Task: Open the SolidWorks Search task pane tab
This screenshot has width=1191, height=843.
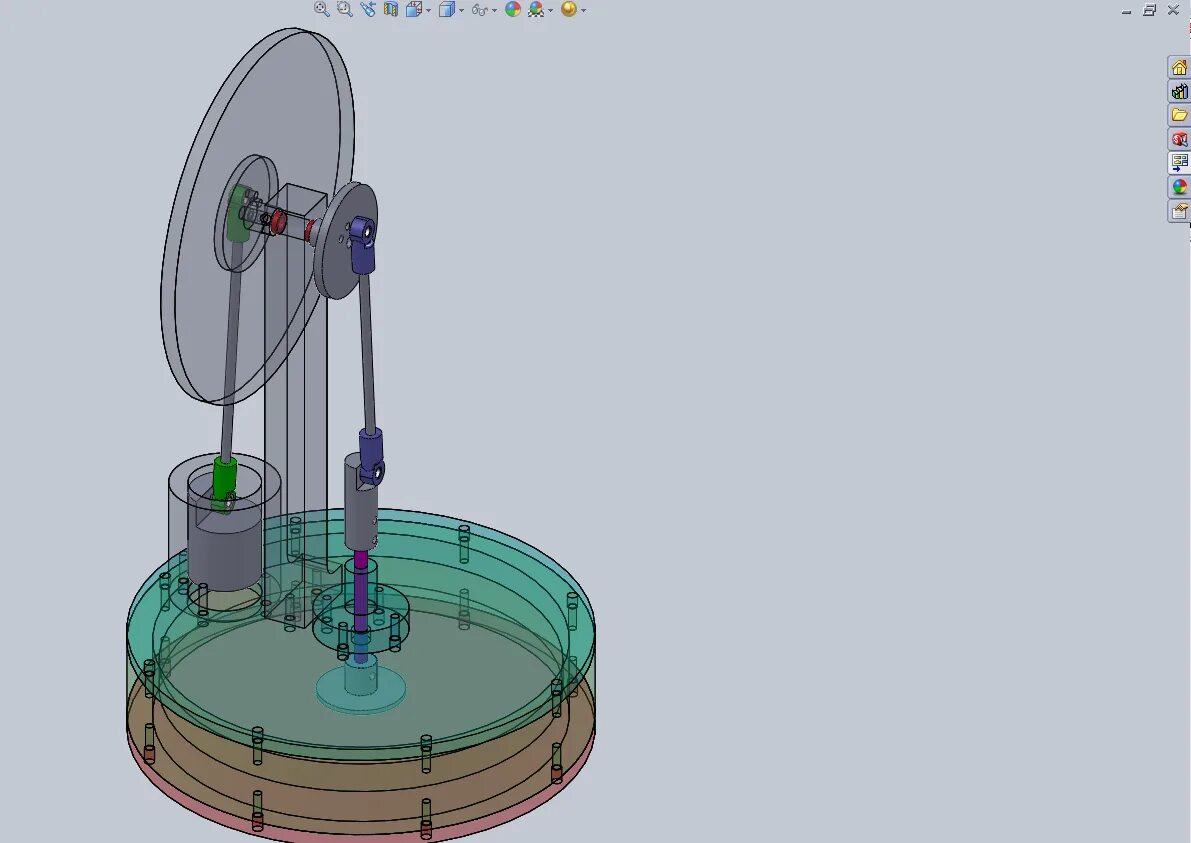Action: point(1179,139)
